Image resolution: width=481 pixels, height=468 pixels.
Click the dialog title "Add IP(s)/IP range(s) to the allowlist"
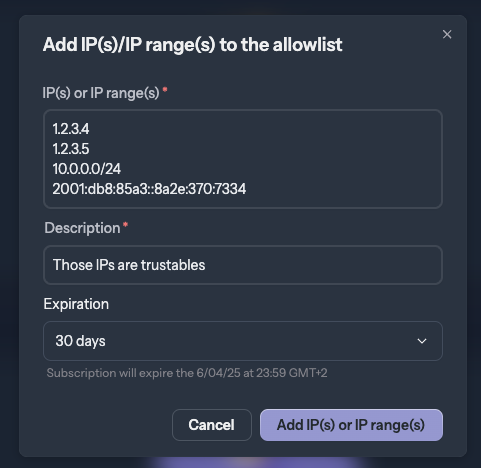(192, 45)
